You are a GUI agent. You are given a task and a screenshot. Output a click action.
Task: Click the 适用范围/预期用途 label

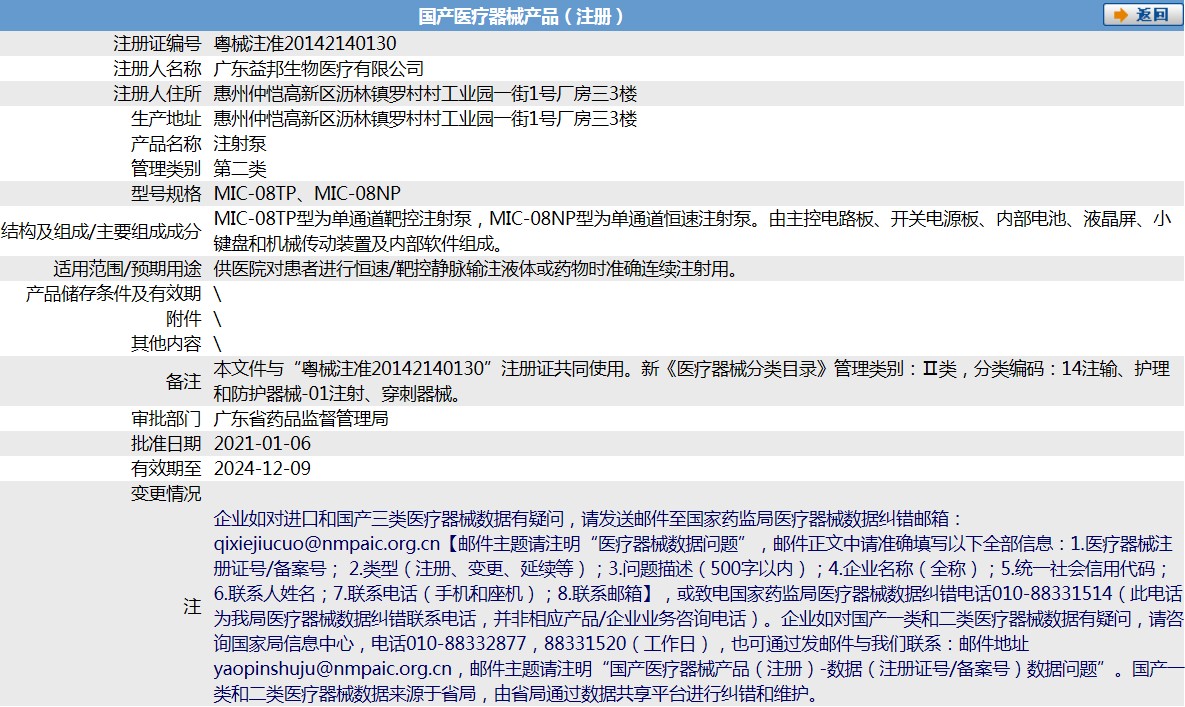click(127, 269)
